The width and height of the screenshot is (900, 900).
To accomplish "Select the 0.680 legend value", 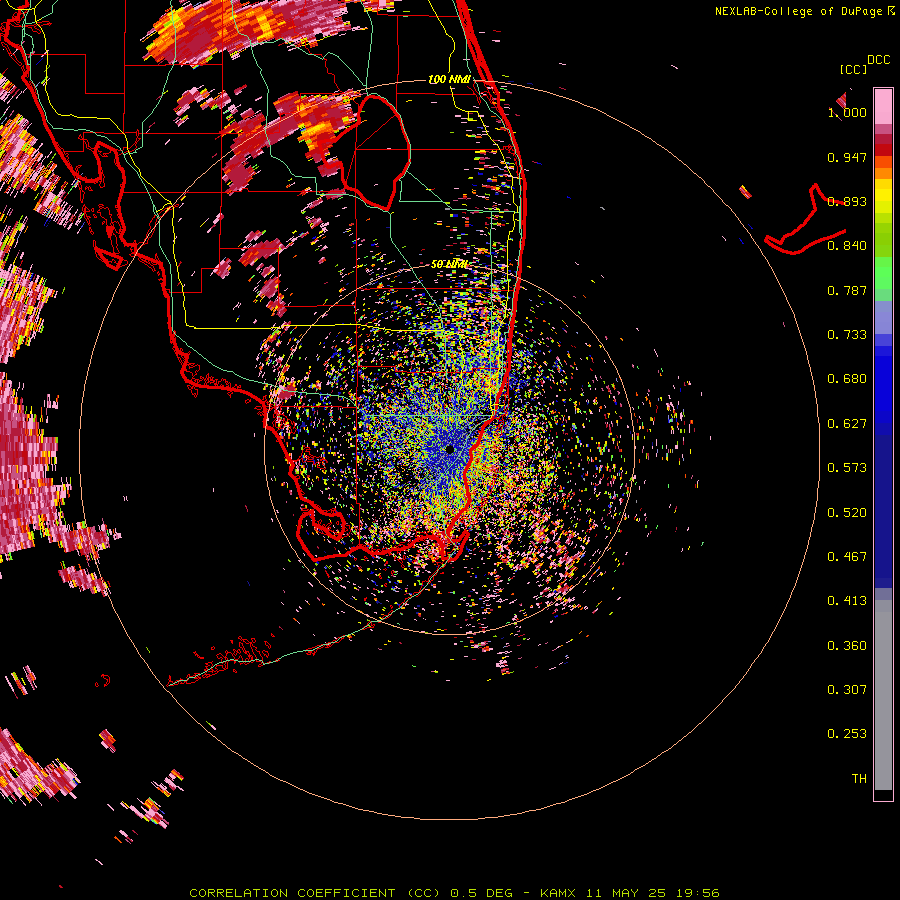I will click(847, 379).
